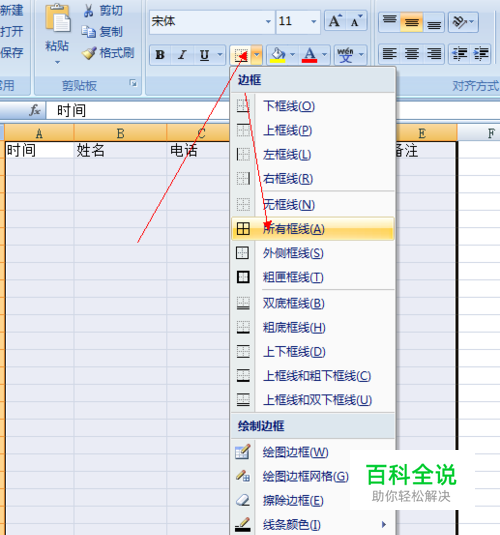Screen dimensions: 500x535
Task: Click the Copy button
Action: 102,32
